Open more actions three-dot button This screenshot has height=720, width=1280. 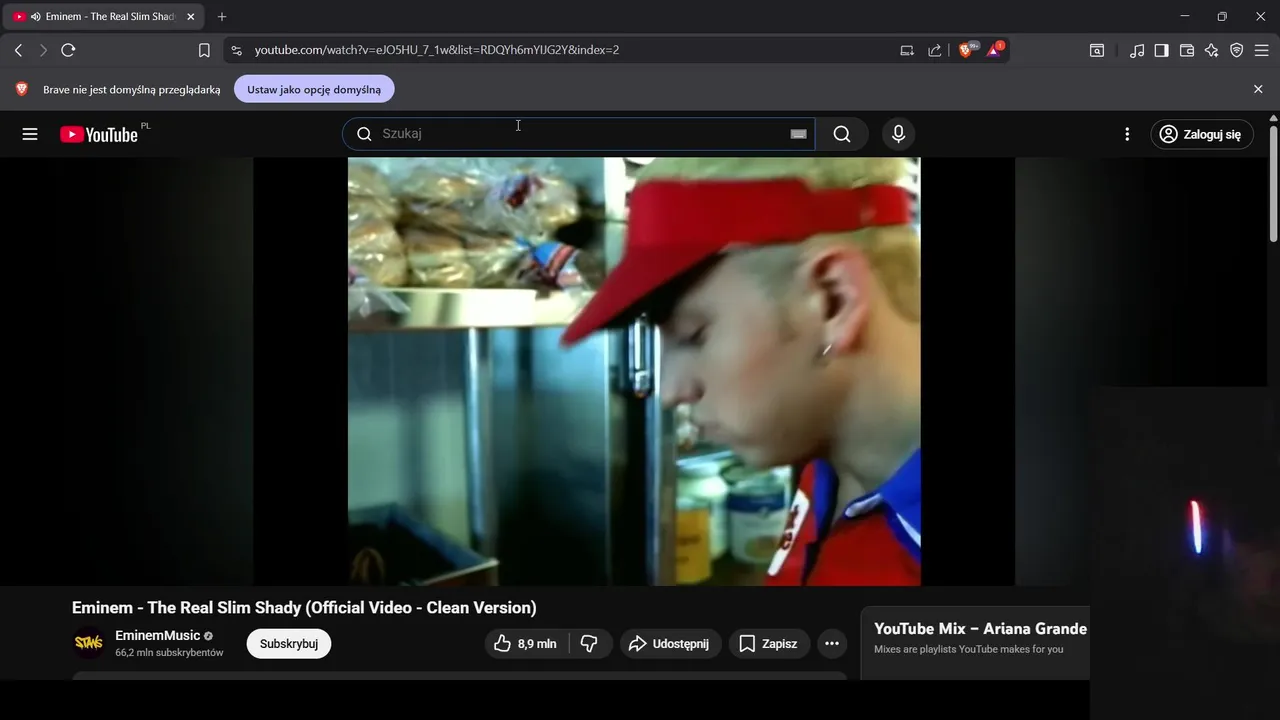[832, 644]
